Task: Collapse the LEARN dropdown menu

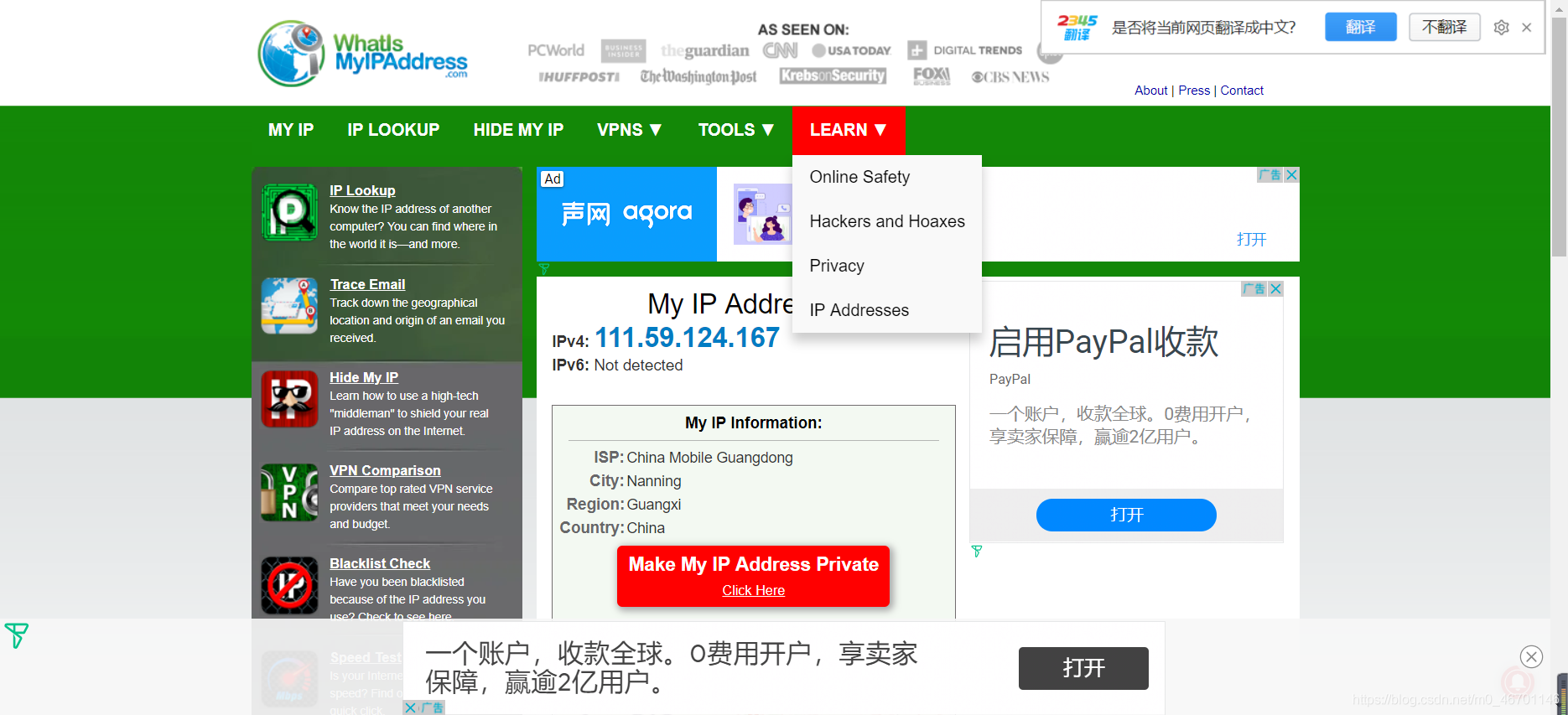Action: tap(849, 130)
